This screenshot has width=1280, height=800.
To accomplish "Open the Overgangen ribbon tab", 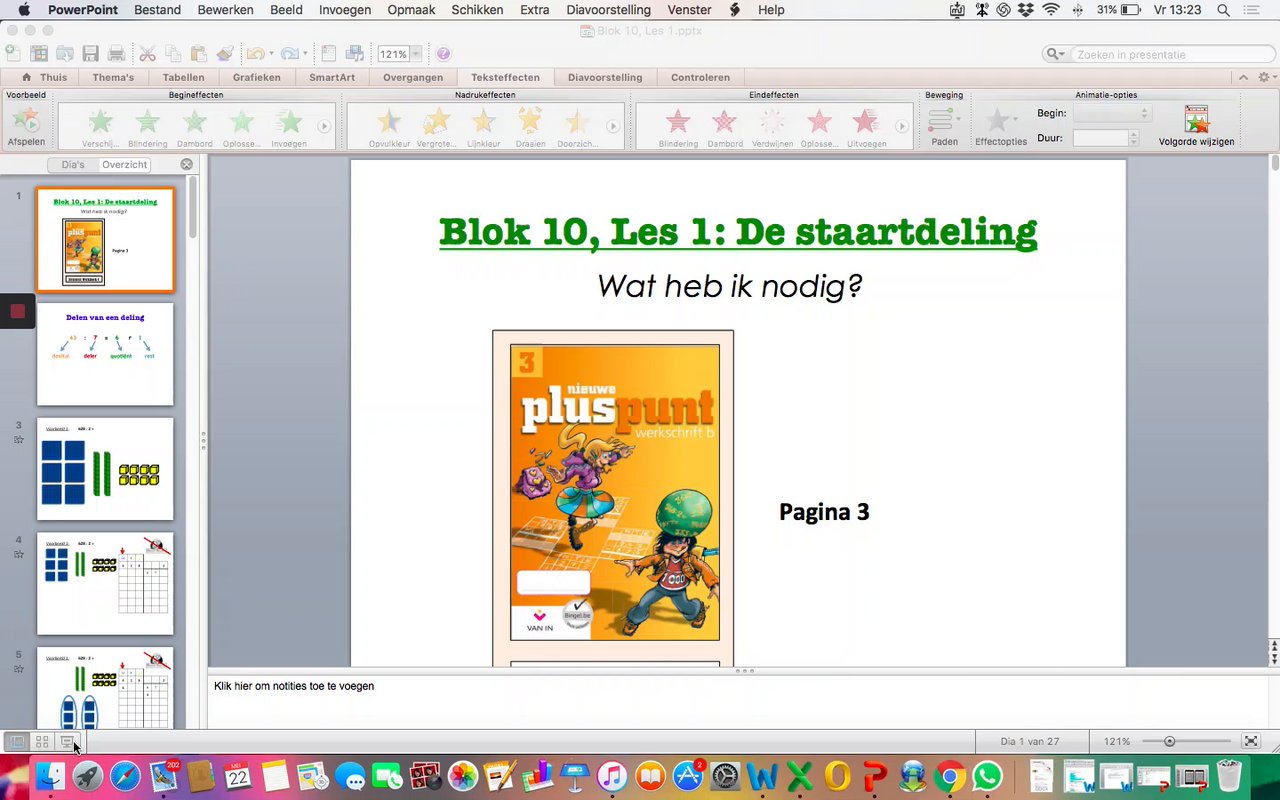I will pyautogui.click(x=413, y=77).
